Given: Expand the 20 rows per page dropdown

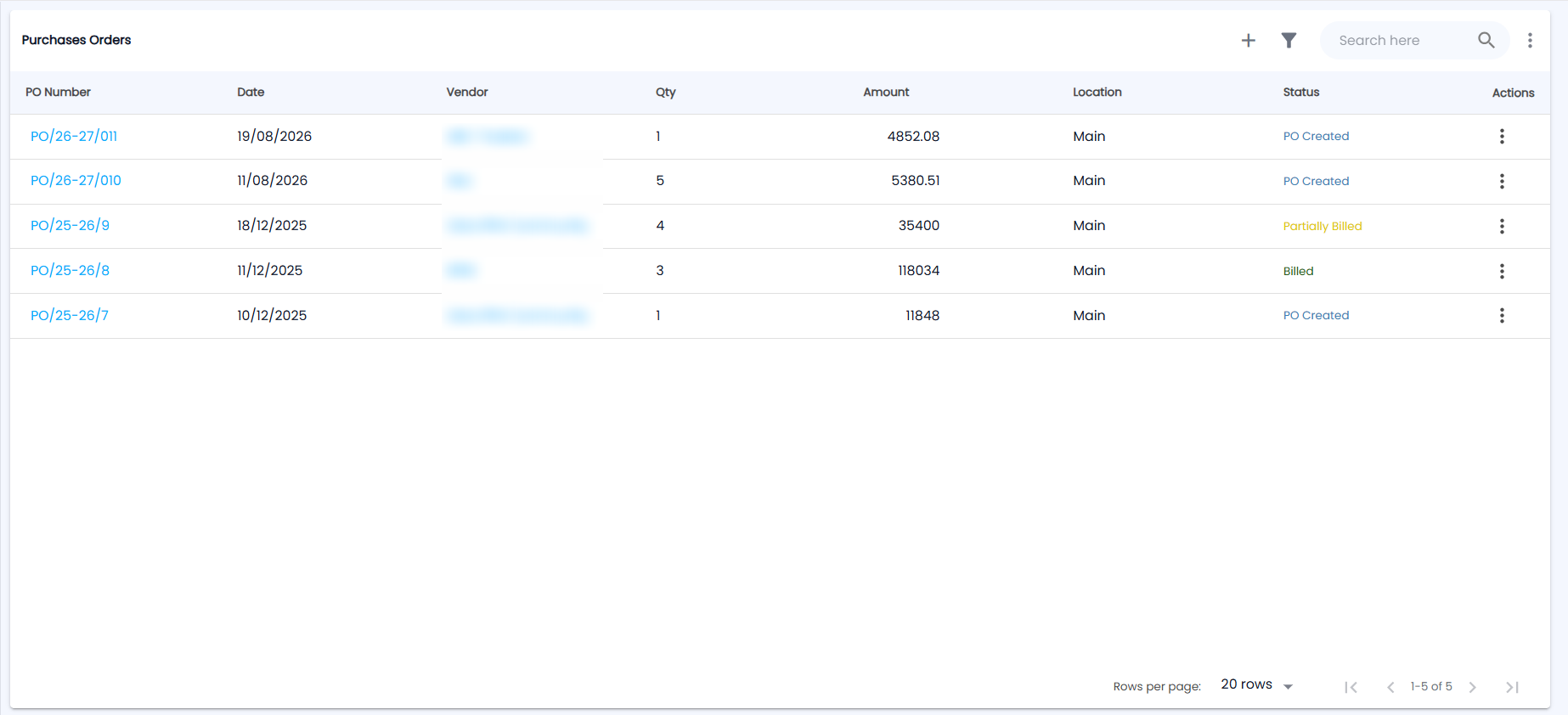Looking at the screenshot, I should pyautogui.click(x=1257, y=684).
